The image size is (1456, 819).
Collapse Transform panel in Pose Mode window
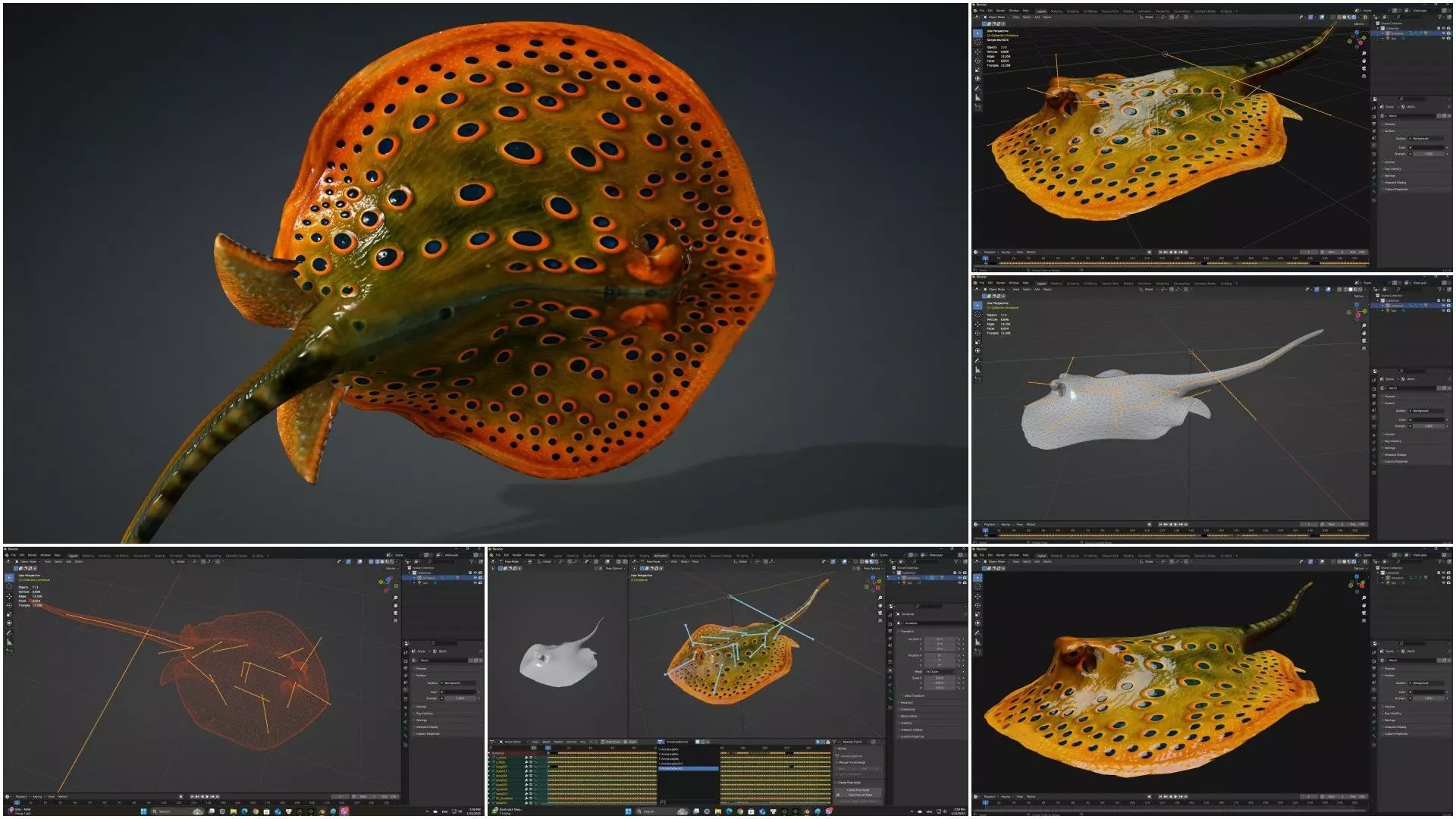point(906,631)
